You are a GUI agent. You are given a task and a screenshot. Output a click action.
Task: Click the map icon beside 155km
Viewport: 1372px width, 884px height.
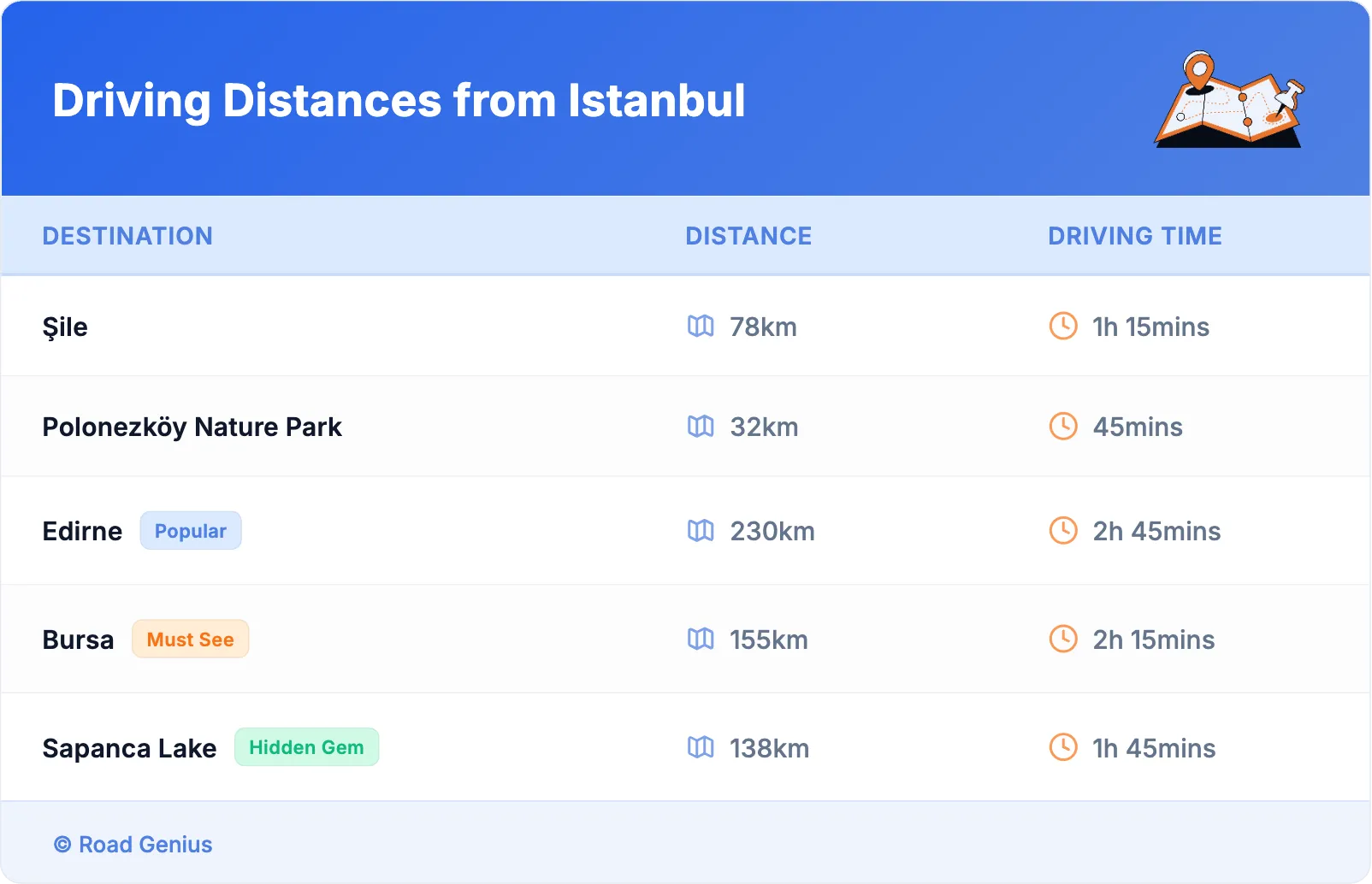tap(701, 639)
